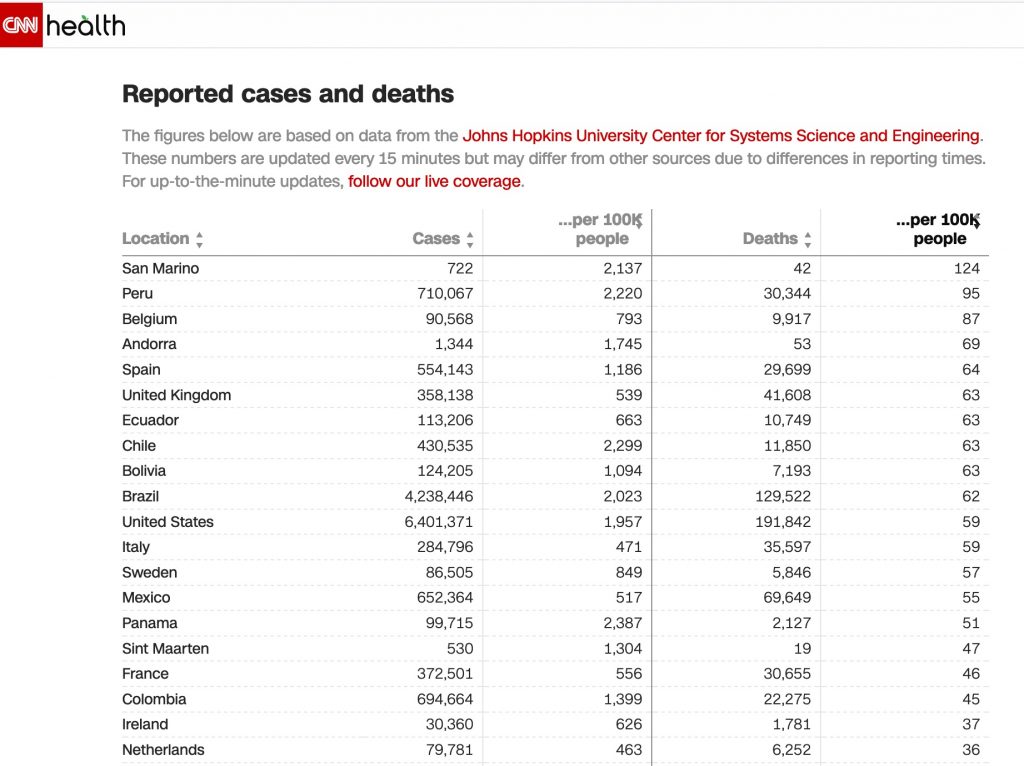1024x766 pixels.
Task: Select the Peru row name
Action: (x=137, y=294)
